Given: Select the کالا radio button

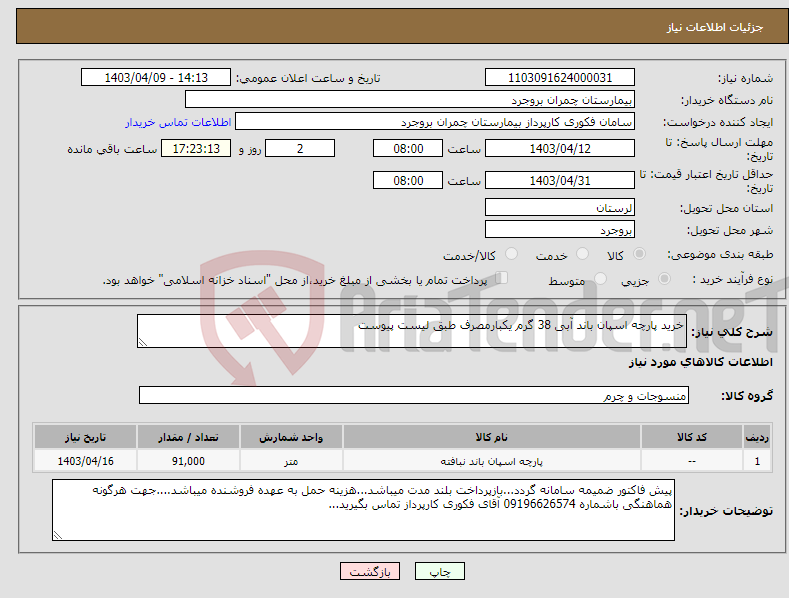Looking at the screenshot, I should coord(639,254).
